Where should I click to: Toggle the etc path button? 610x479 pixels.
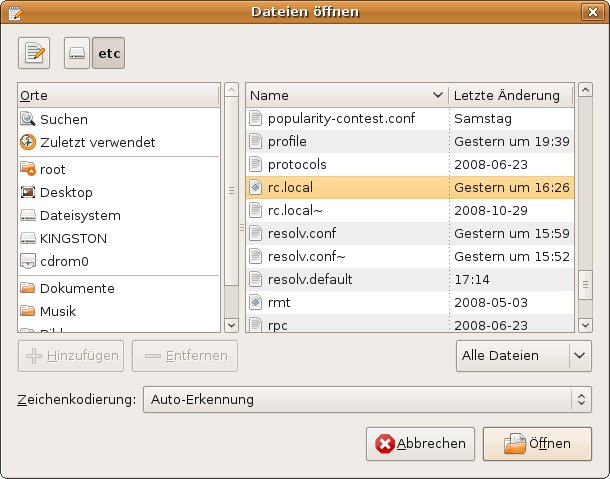(108, 54)
